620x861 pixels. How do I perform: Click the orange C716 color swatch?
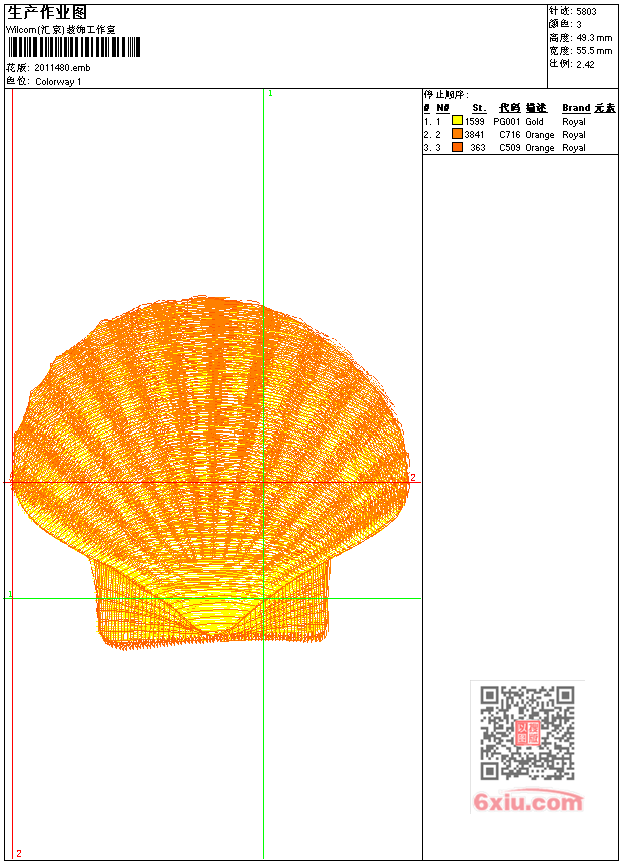point(457,134)
